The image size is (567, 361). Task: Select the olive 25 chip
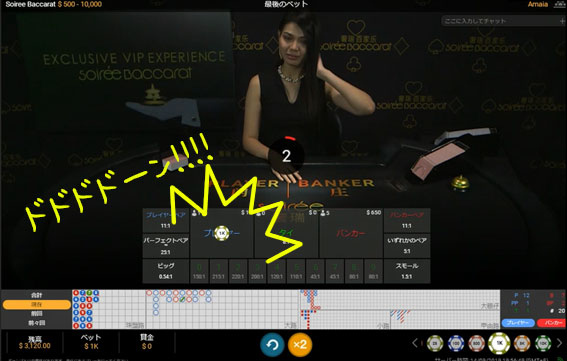435,343
